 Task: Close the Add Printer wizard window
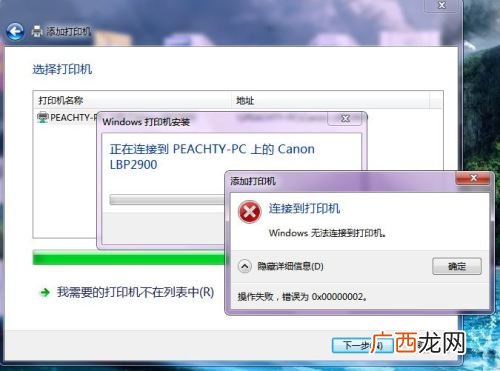click(x=442, y=5)
